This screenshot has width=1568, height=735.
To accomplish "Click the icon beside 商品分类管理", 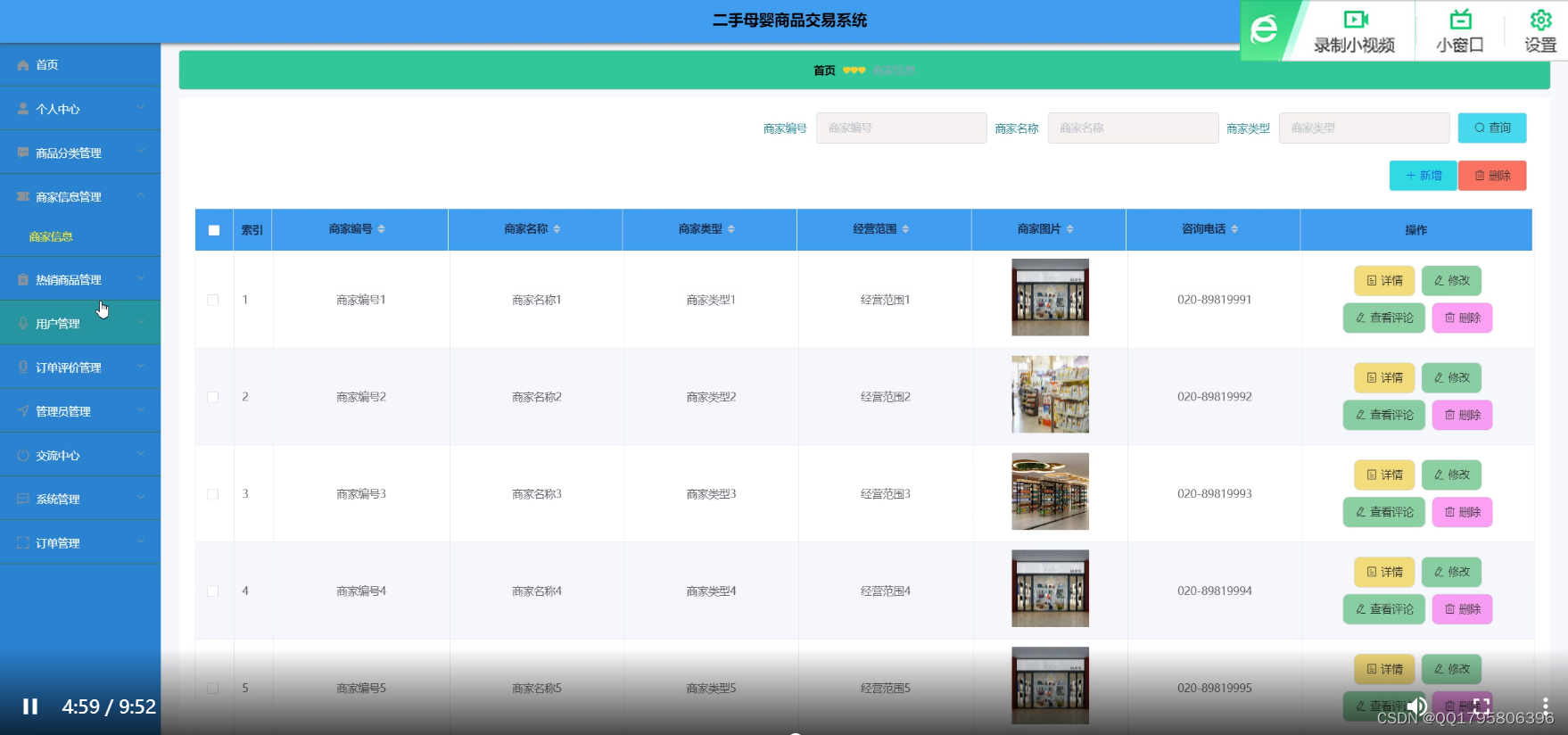I will point(23,153).
